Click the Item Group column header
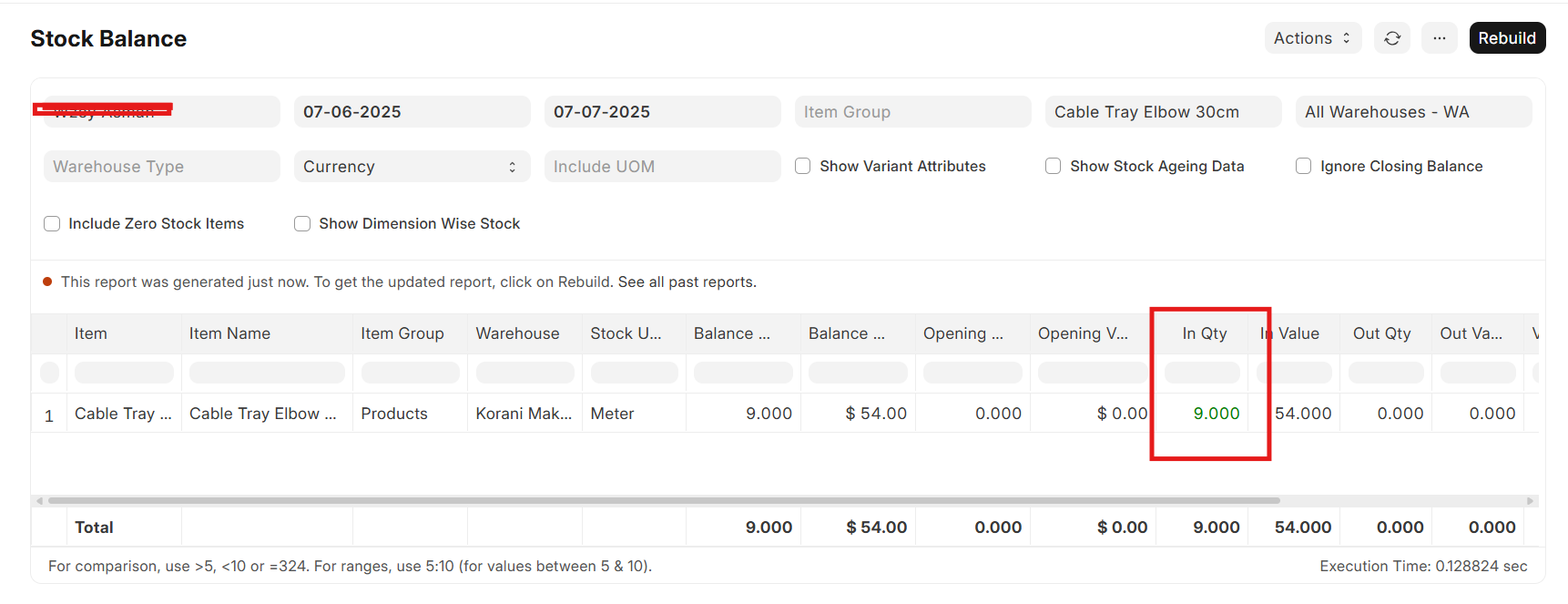 coord(411,333)
